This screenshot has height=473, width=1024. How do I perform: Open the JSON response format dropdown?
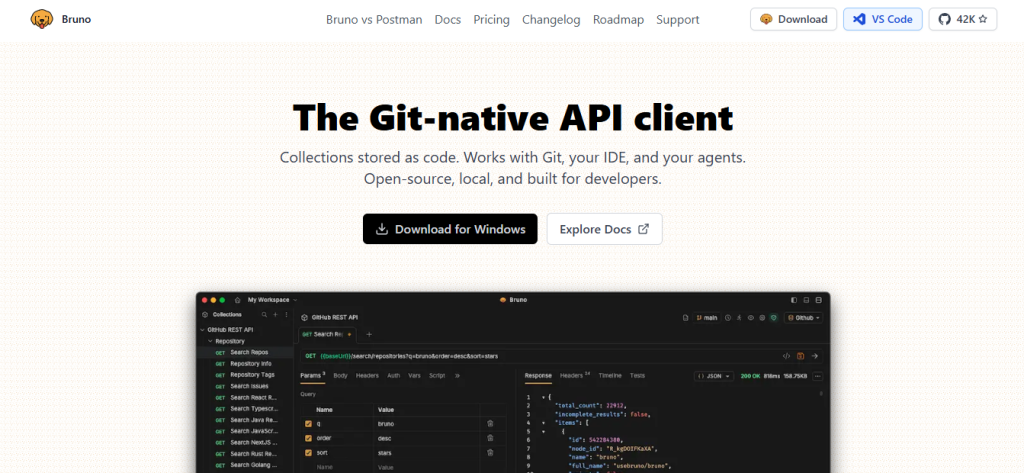tap(714, 376)
